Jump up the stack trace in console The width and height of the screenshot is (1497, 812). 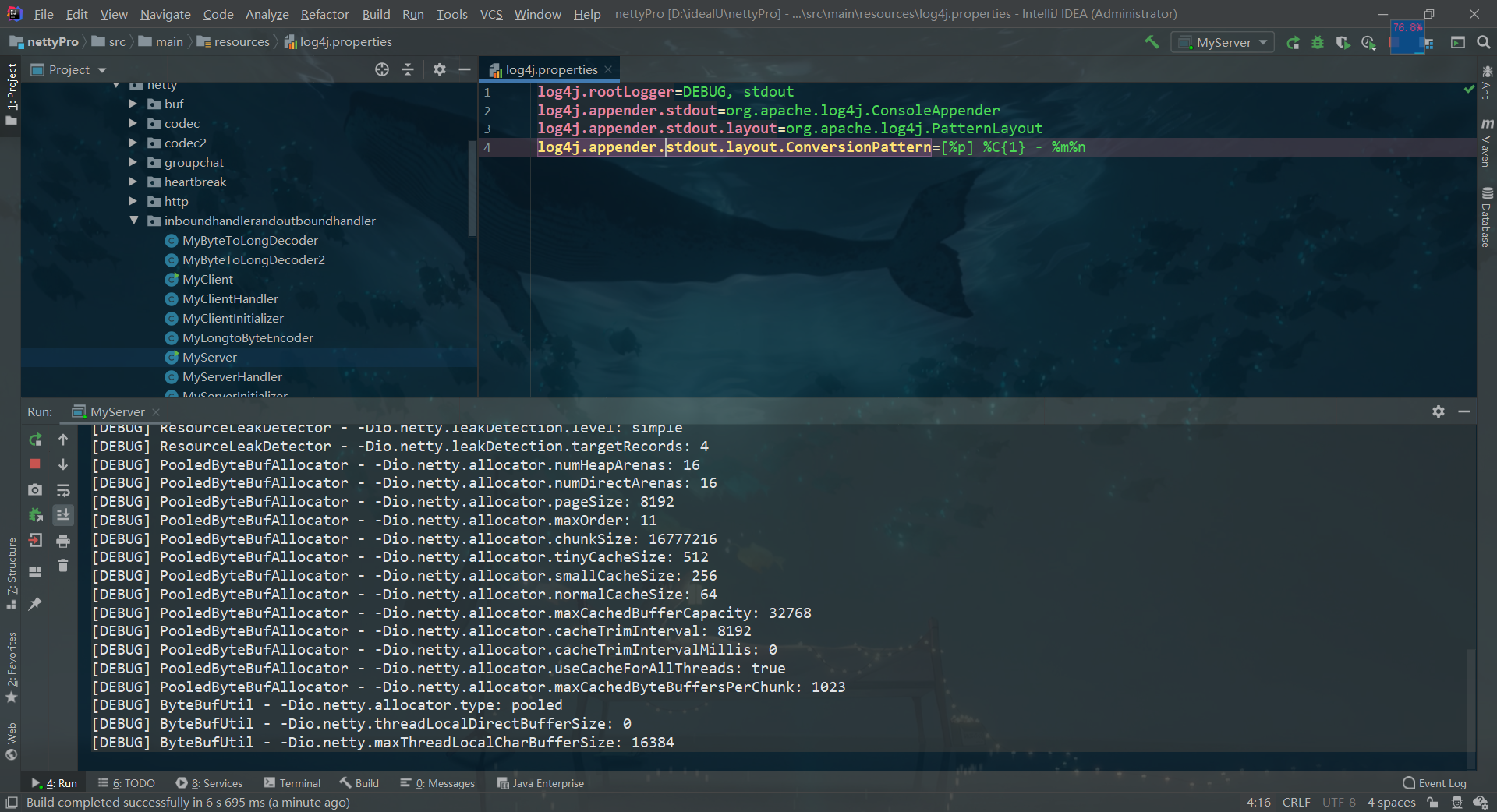point(63,440)
